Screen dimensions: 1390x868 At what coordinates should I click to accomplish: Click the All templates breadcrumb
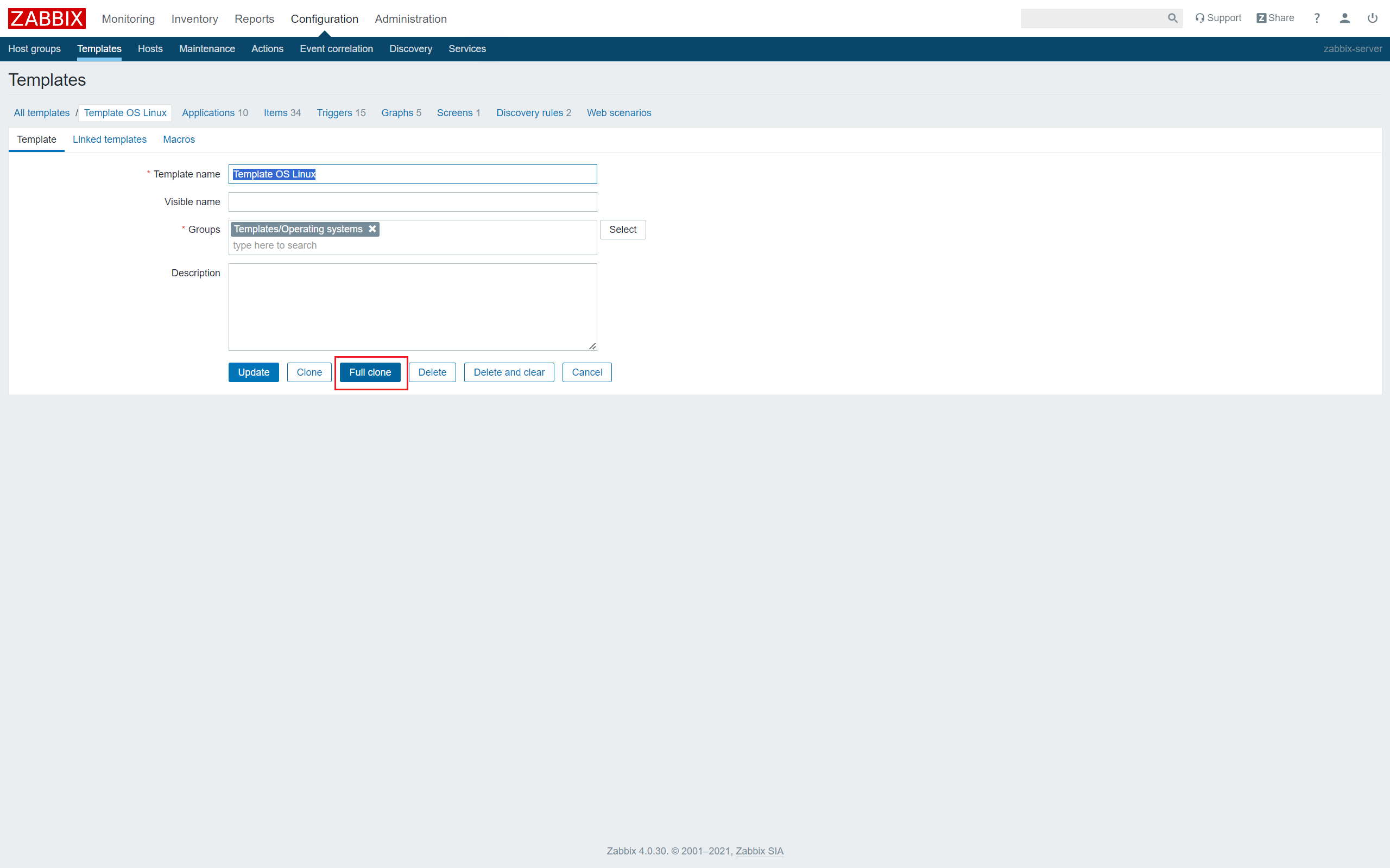41,113
